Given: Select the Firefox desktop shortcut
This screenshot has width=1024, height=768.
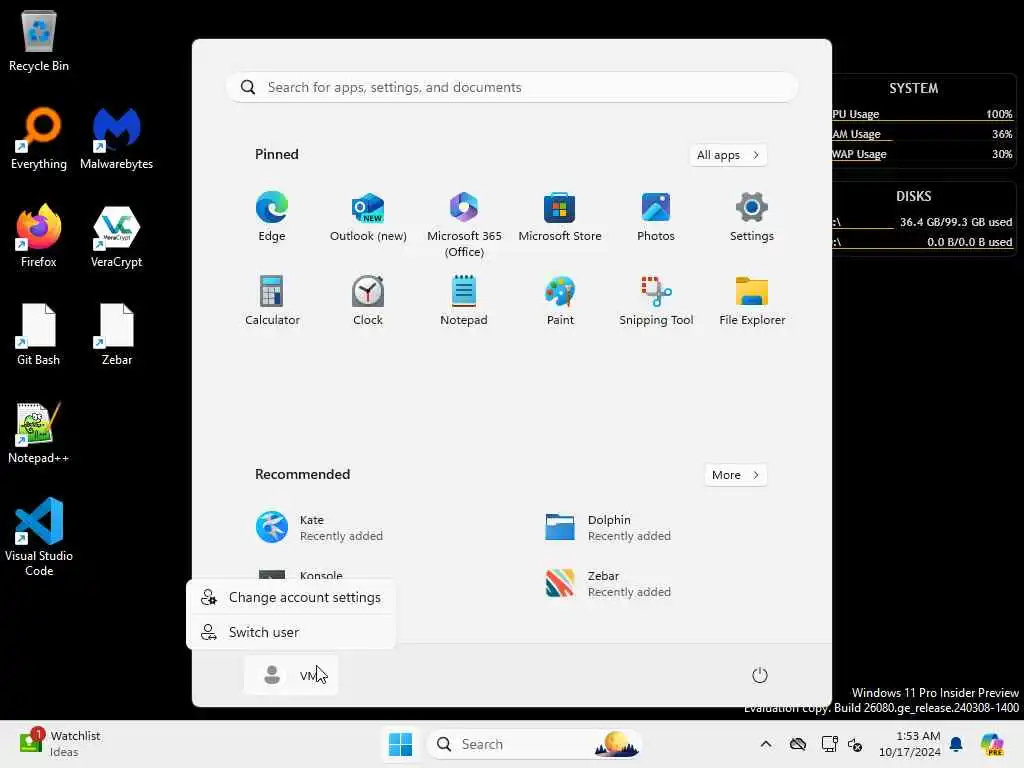Looking at the screenshot, I should point(39,236).
